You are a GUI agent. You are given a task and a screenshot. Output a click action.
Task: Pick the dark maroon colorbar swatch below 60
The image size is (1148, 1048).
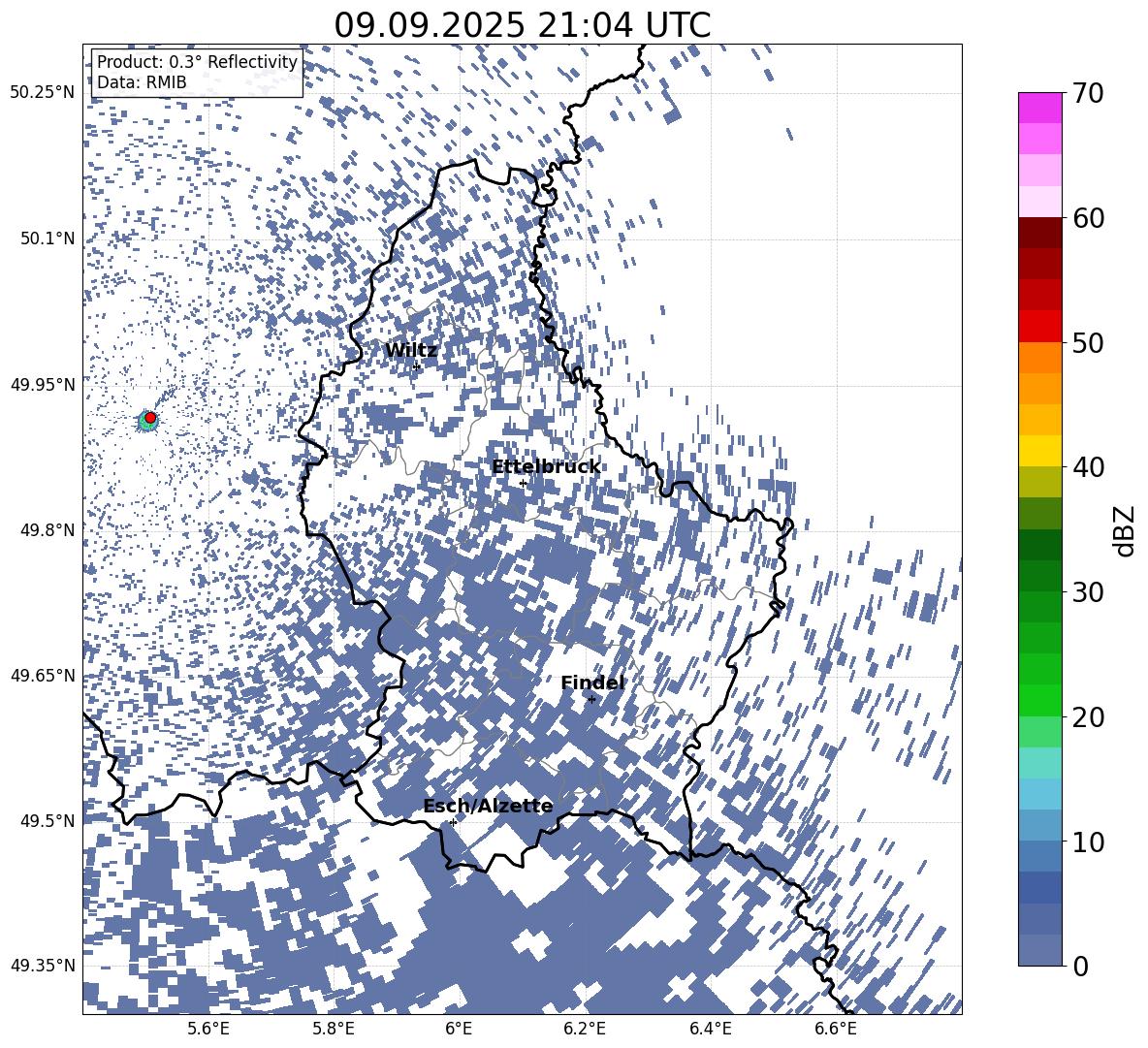tap(1039, 233)
